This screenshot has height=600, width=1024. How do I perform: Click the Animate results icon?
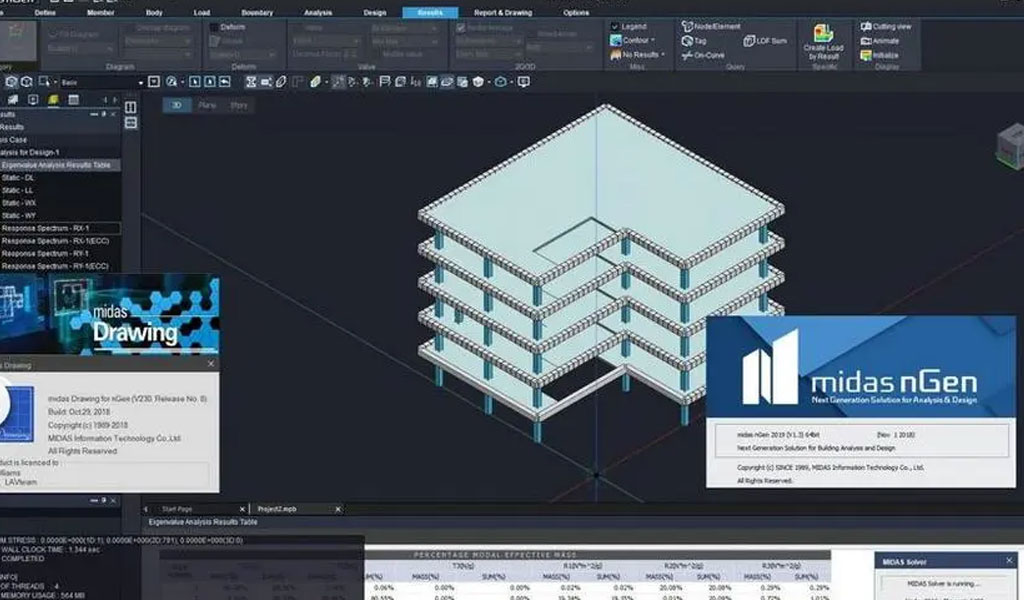pos(866,41)
